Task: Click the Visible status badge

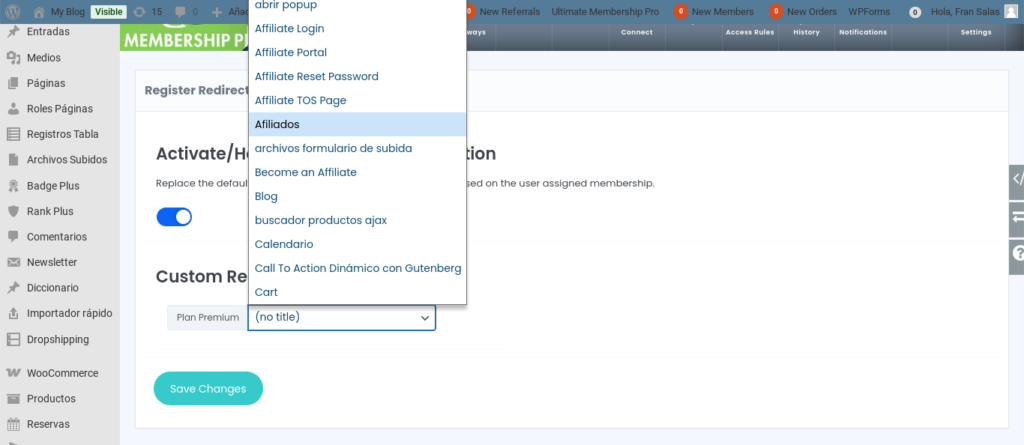Action: click(x=108, y=12)
